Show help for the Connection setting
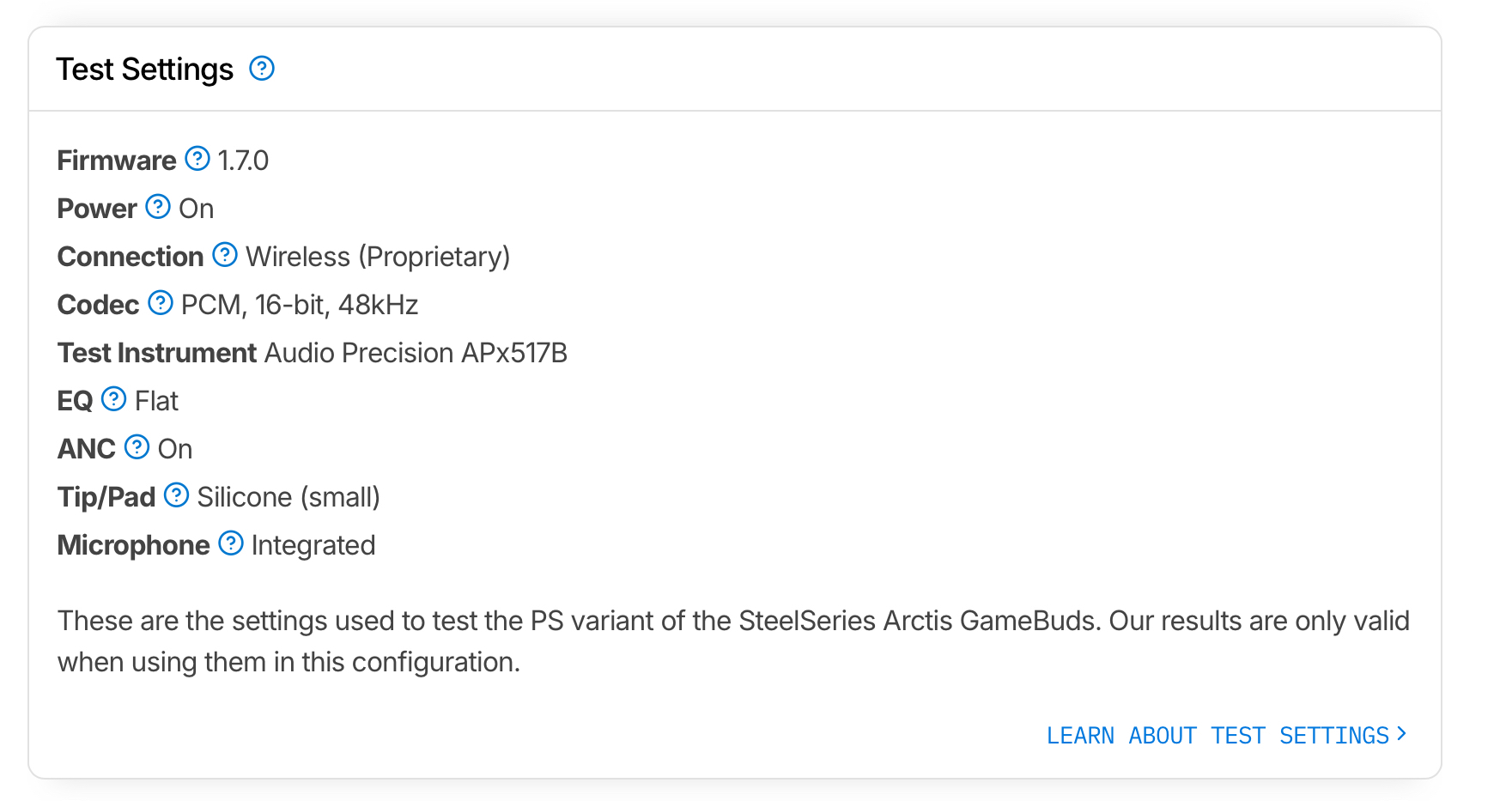Viewport: 1512px width, 801px height. (x=225, y=255)
